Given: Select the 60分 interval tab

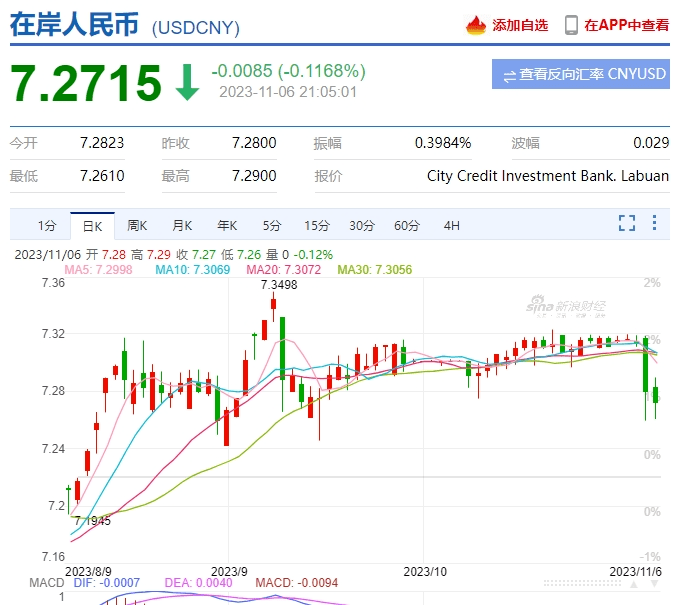Looking at the screenshot, I should (x=407, y=225).
